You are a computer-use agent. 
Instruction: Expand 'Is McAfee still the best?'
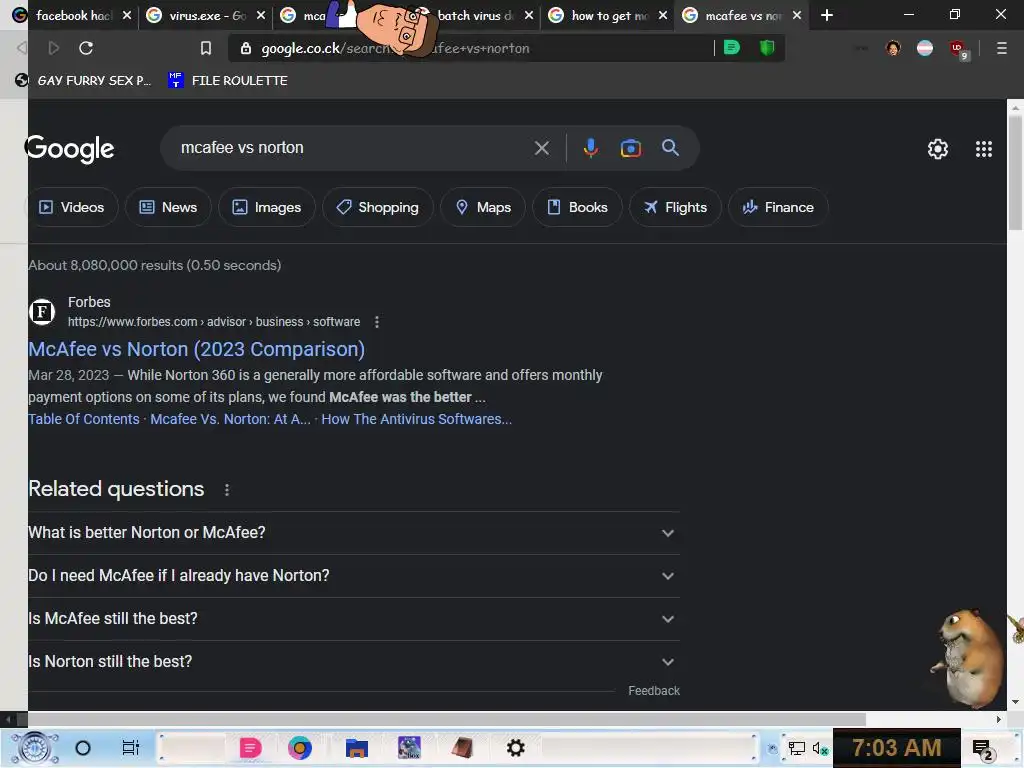click(x=353, y=619)
